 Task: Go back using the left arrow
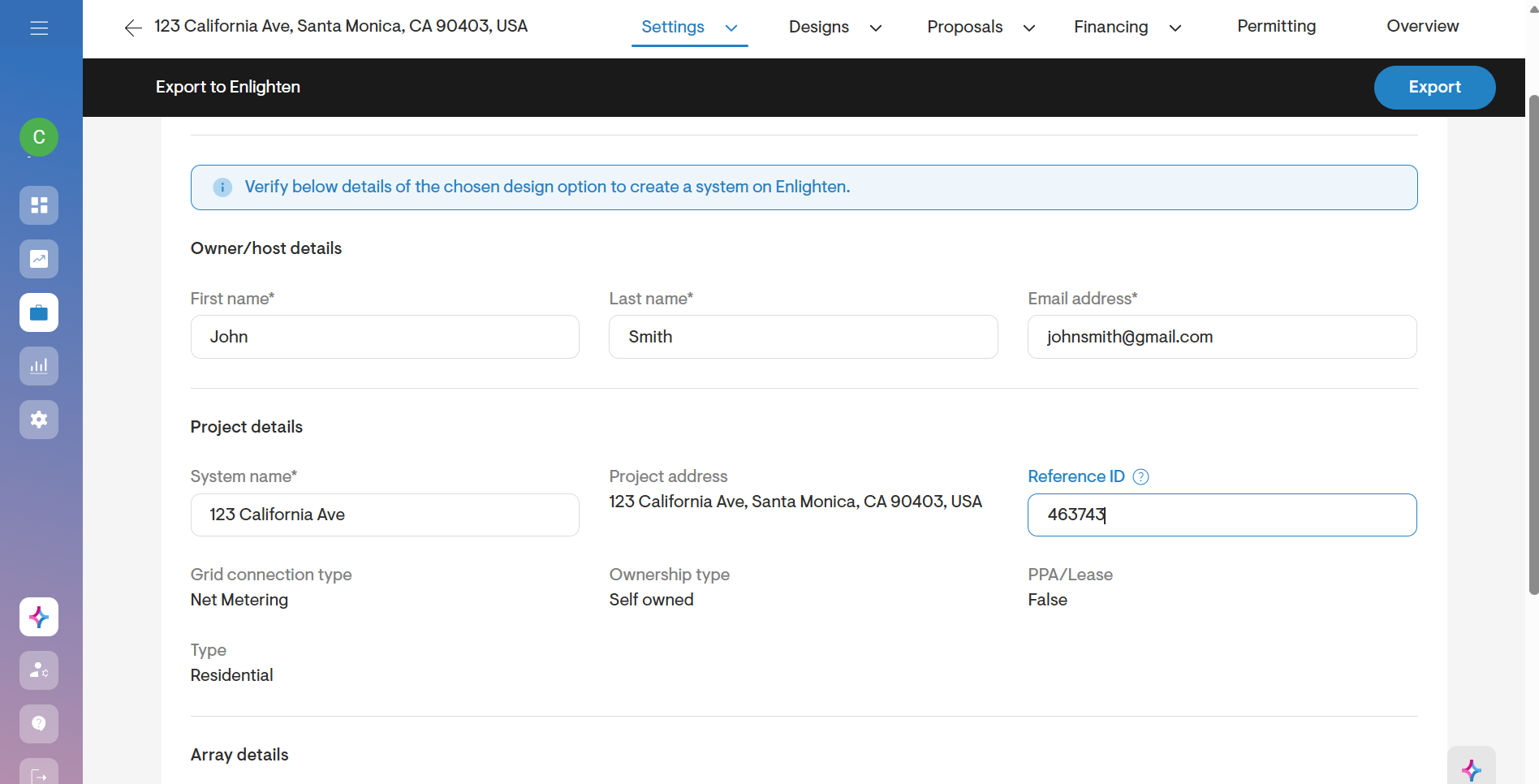[x=133, y=28]
